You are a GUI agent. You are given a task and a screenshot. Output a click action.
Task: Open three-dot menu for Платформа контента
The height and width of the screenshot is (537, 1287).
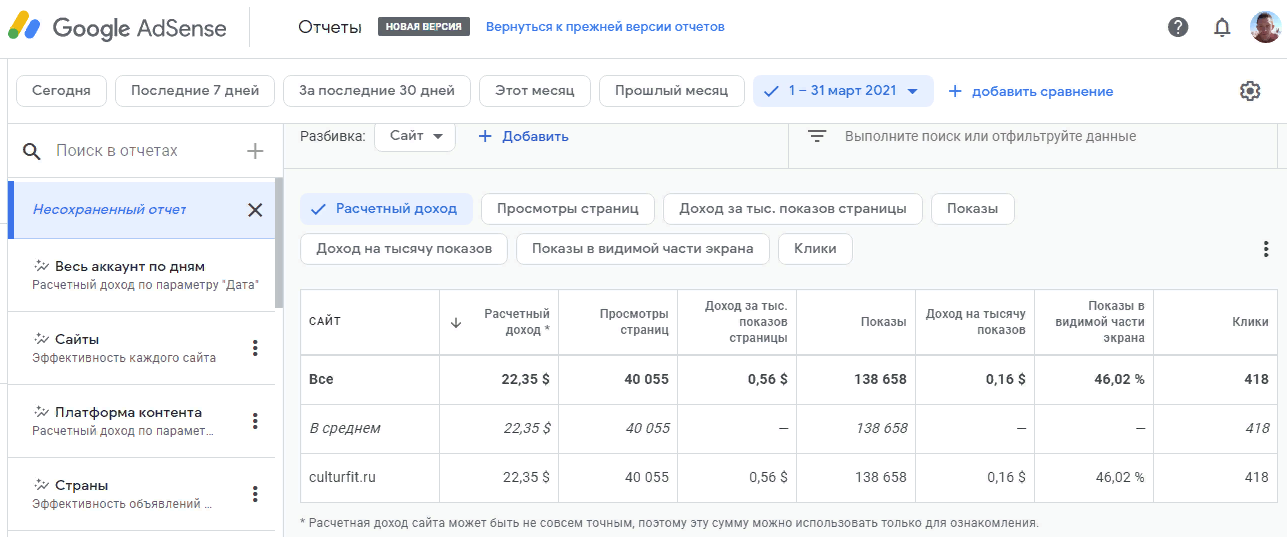click(x=255, y=421)
